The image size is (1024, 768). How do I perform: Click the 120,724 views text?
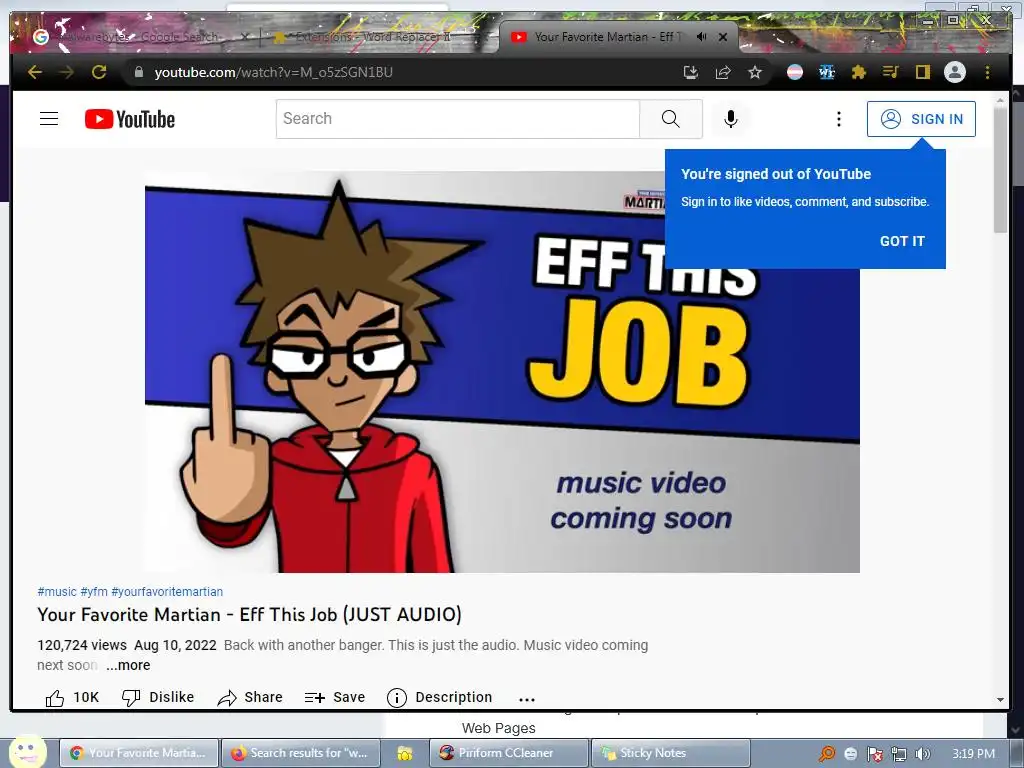coord(82,645)
